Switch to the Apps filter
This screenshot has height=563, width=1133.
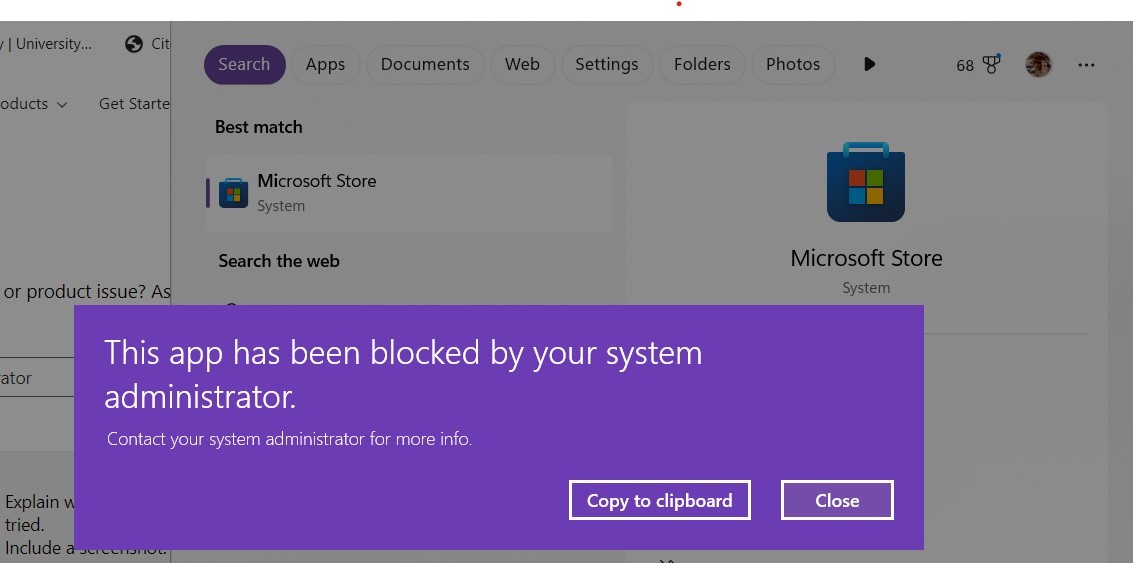(x=325, y=64)
